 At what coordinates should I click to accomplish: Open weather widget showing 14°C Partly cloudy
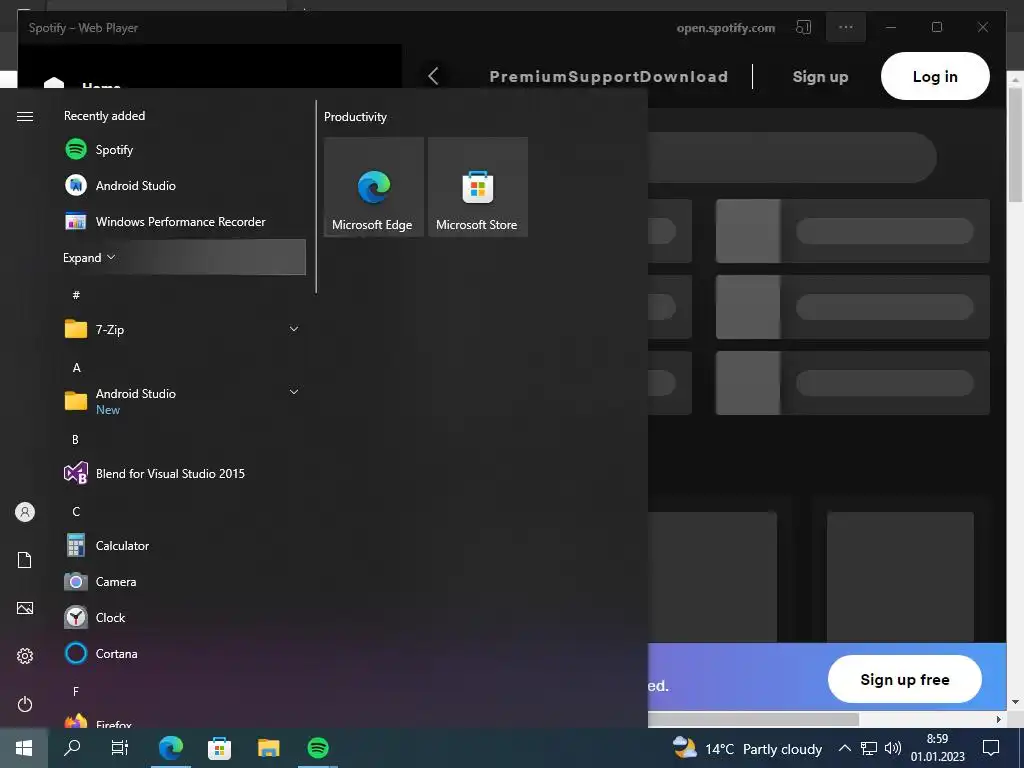(748, 748)
